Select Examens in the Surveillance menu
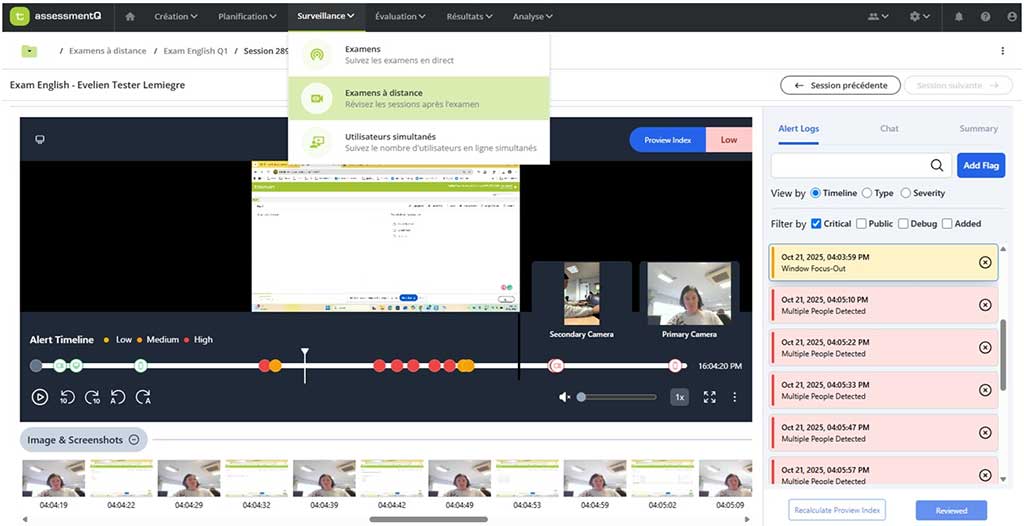 coord(419,54)
